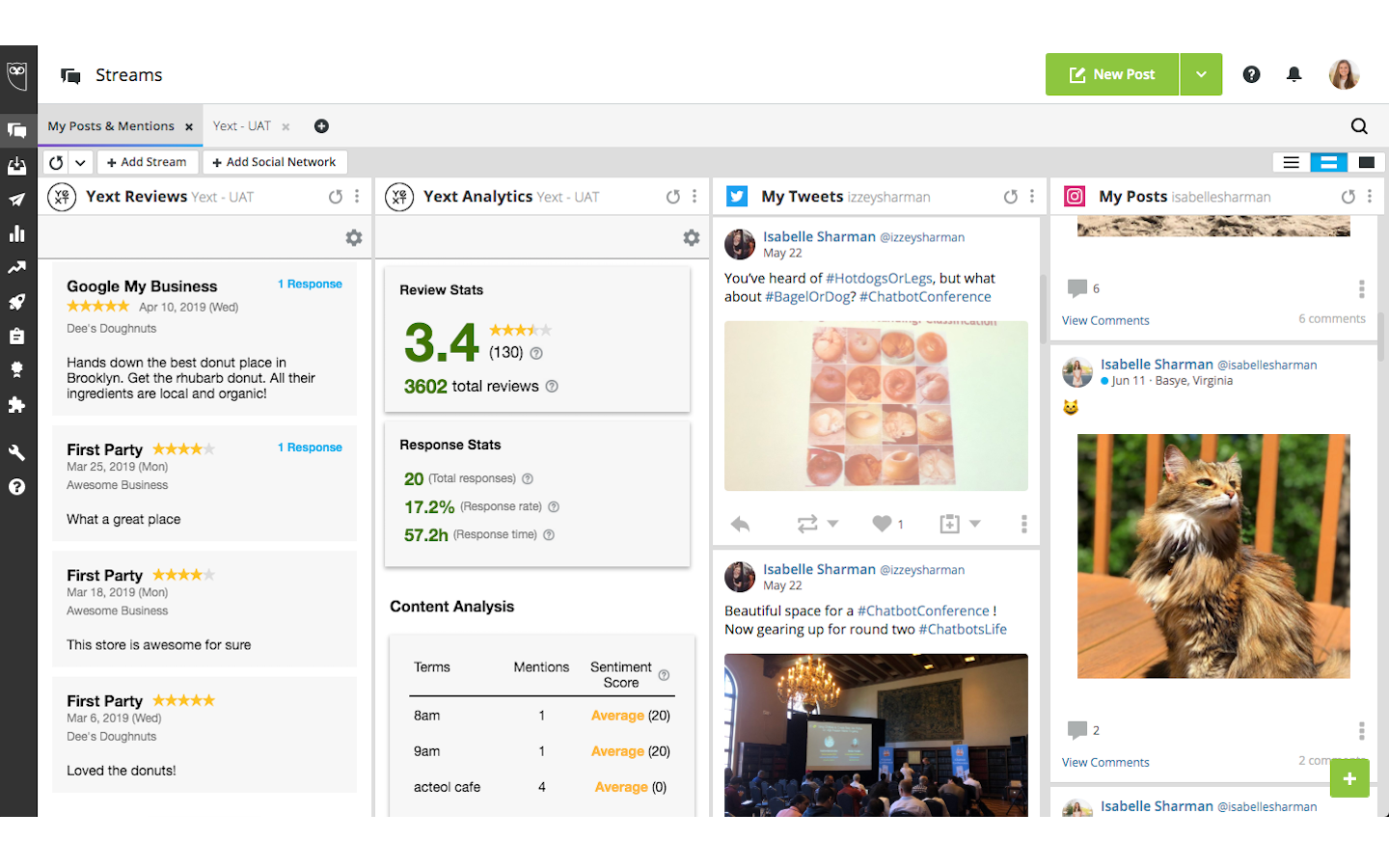Click Isabelle Sharman name on first tweet

[819, 236]
